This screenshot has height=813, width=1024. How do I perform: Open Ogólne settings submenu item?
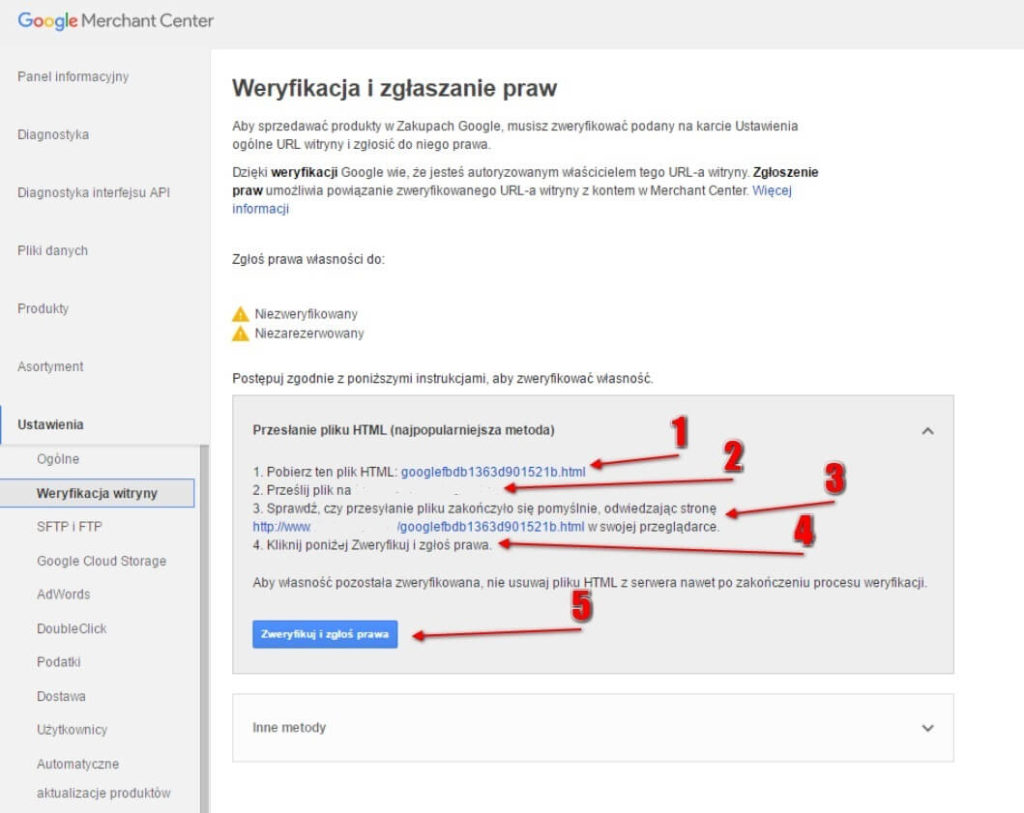pyautogui.click(x=58, y=459)
